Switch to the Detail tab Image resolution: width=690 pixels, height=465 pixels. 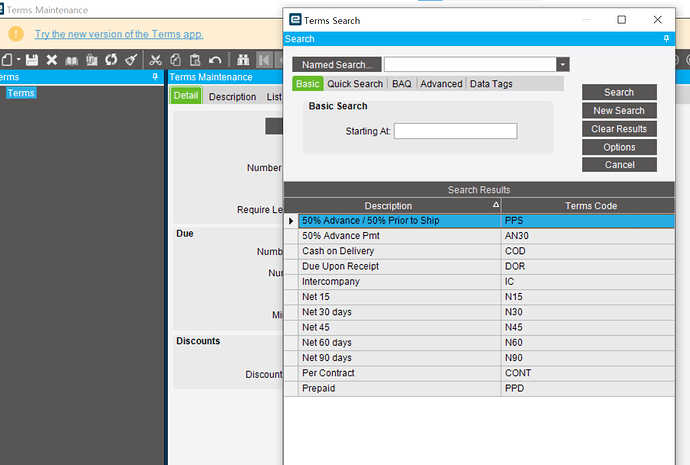(186, 96)
